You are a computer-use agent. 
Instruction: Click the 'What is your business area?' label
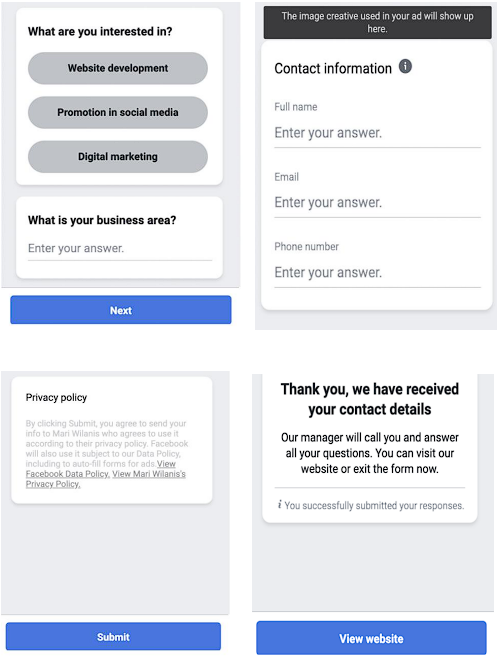[102, 220]
